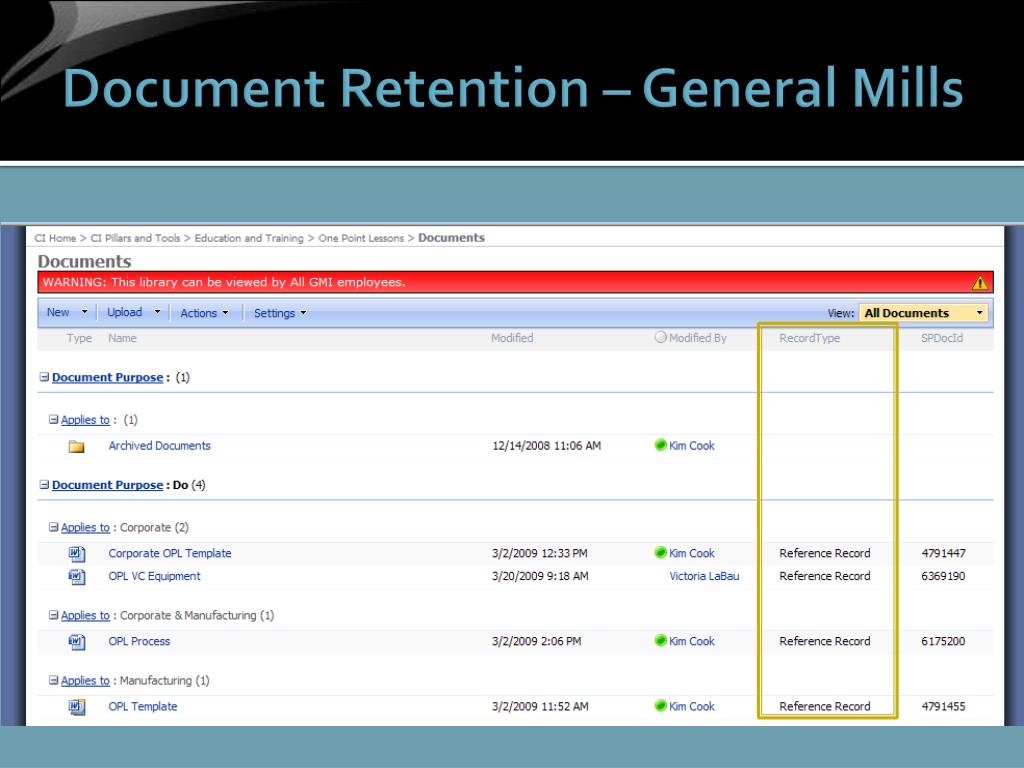Open OPL VC Equipment document
Image resolution: width=1024 pixels, height=768 pixels.
pos(154,577)
